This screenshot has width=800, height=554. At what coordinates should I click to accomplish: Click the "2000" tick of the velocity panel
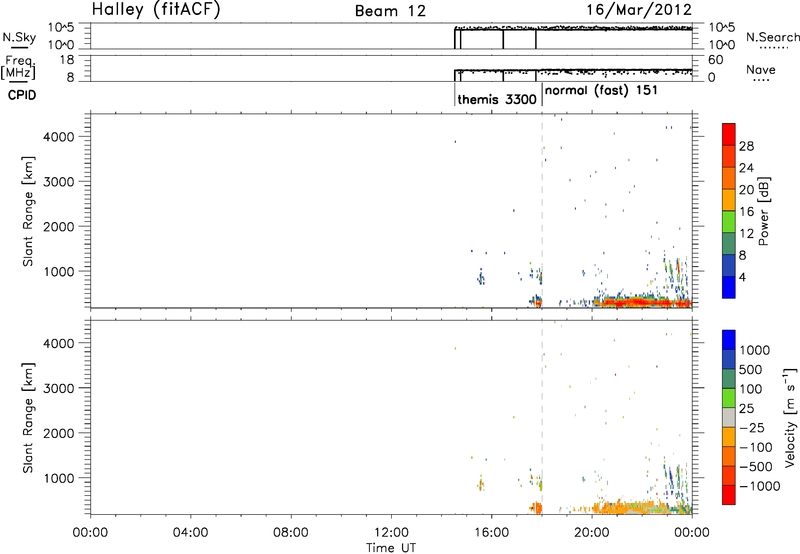pyautogui.click(x=59, y=433)
